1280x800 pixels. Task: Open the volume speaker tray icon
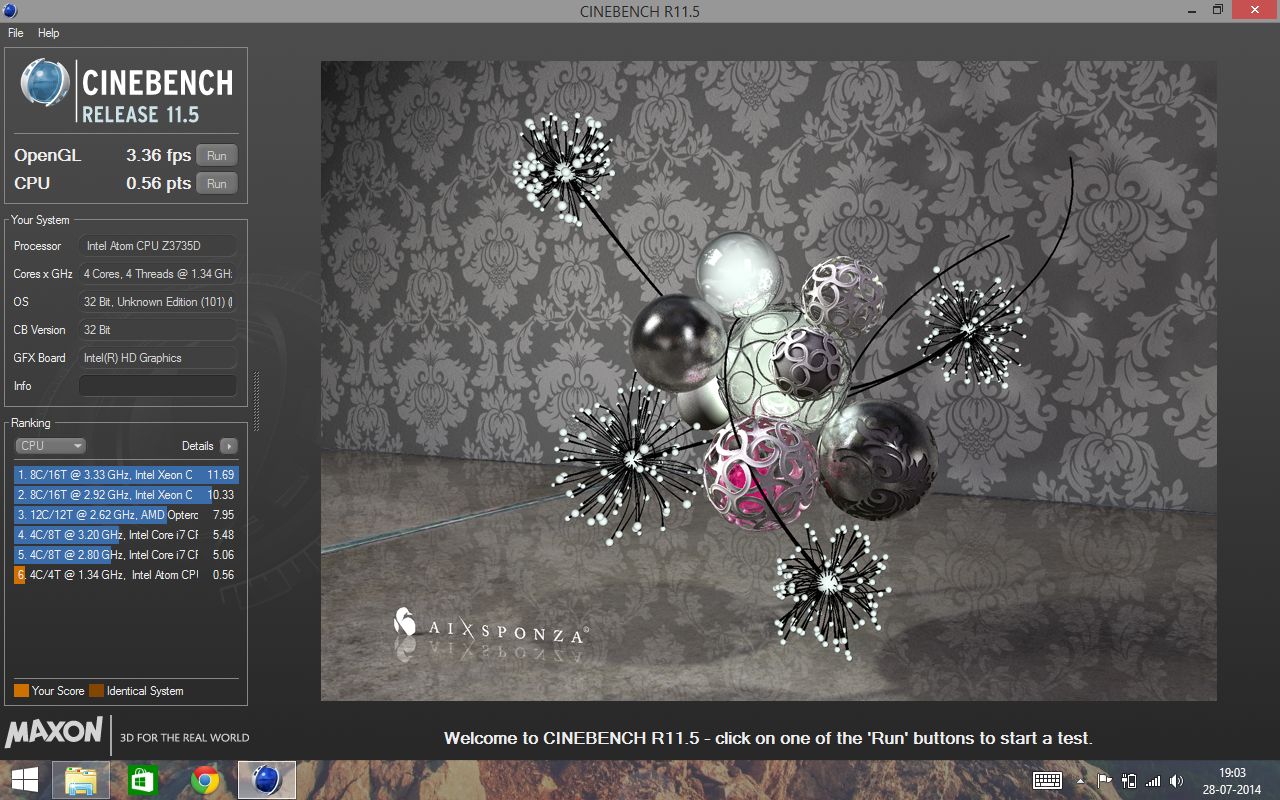click(1177, 780)
